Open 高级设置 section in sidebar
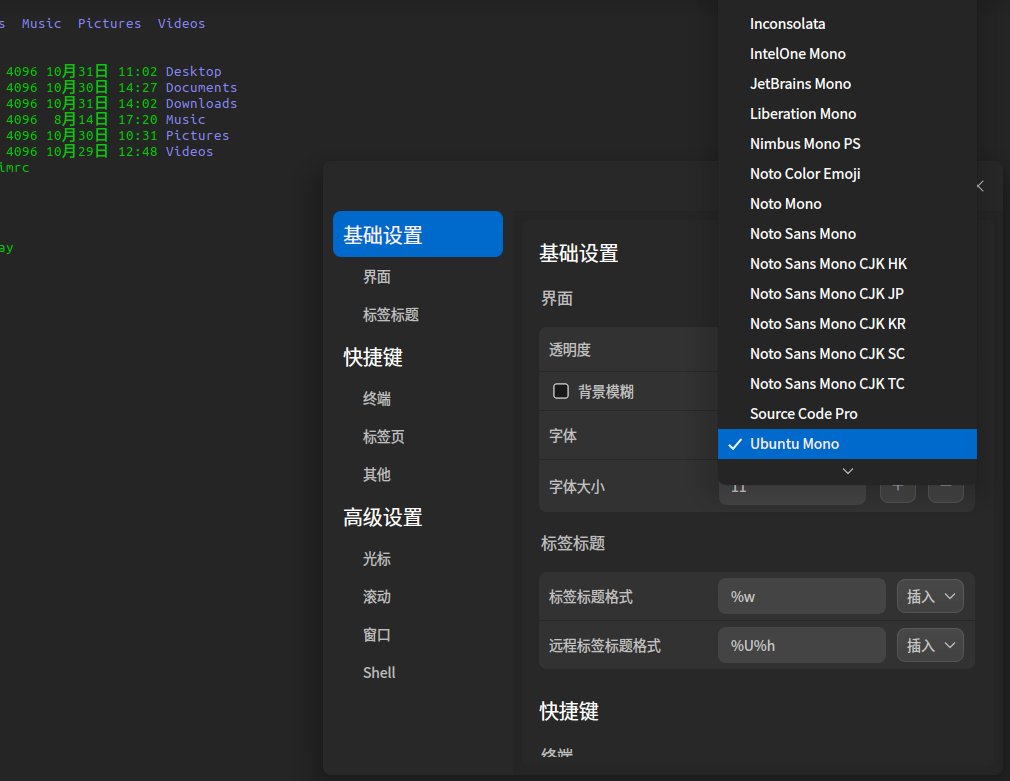 pyautogui.click(x=383, y=517)
